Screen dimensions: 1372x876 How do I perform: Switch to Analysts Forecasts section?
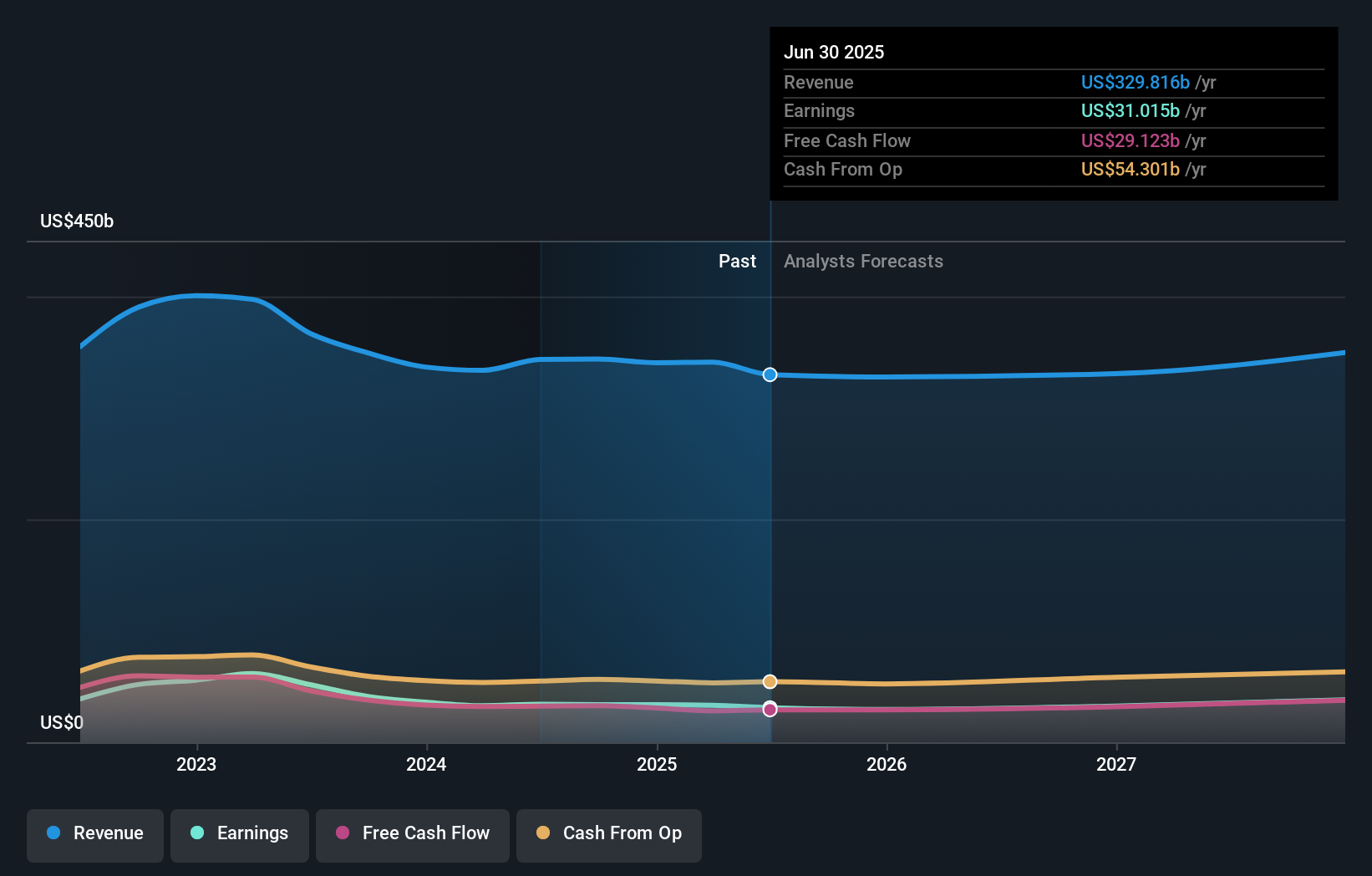click(x=863, y=261)
